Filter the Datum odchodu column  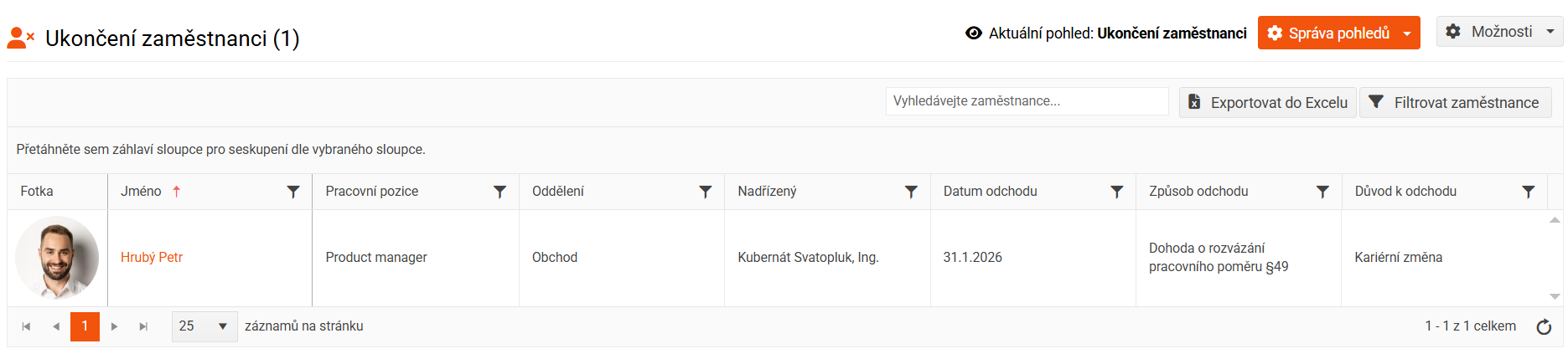coord(1116,192)
